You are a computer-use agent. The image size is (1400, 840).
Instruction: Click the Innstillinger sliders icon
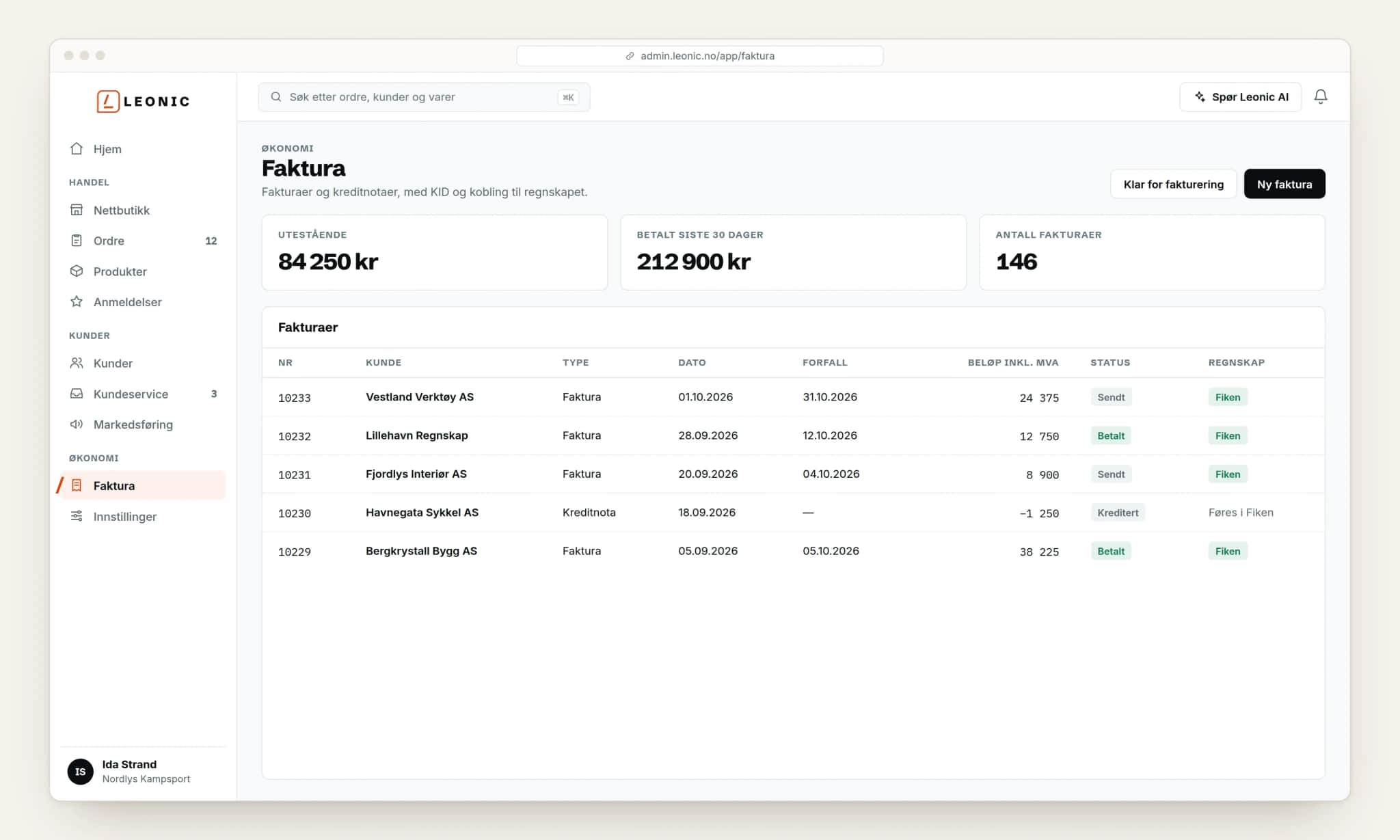pyautogui.click(x=77, y=516)
